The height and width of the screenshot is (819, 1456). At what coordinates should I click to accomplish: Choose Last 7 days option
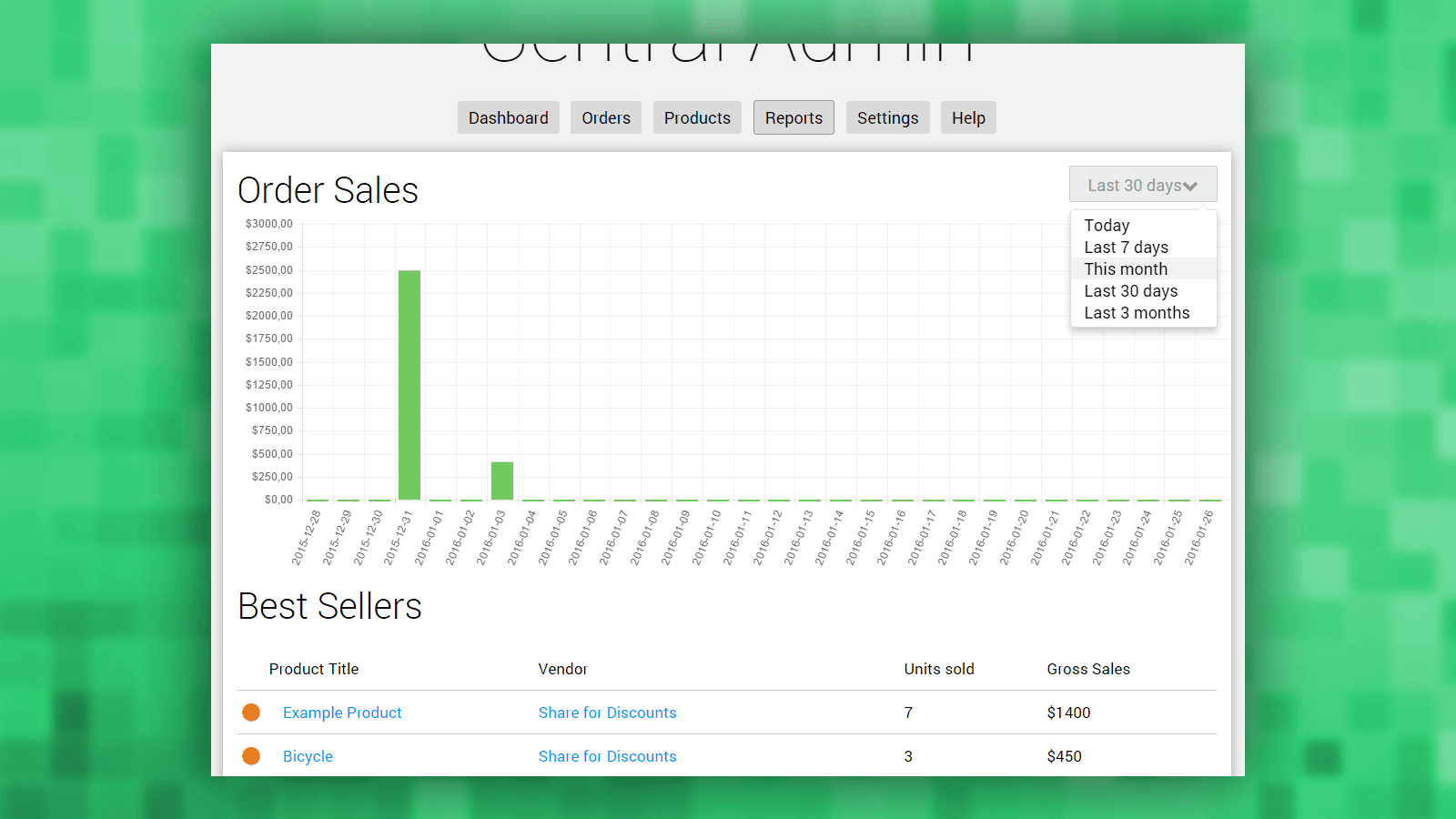pyautogui.click(x=1126, y=248)
